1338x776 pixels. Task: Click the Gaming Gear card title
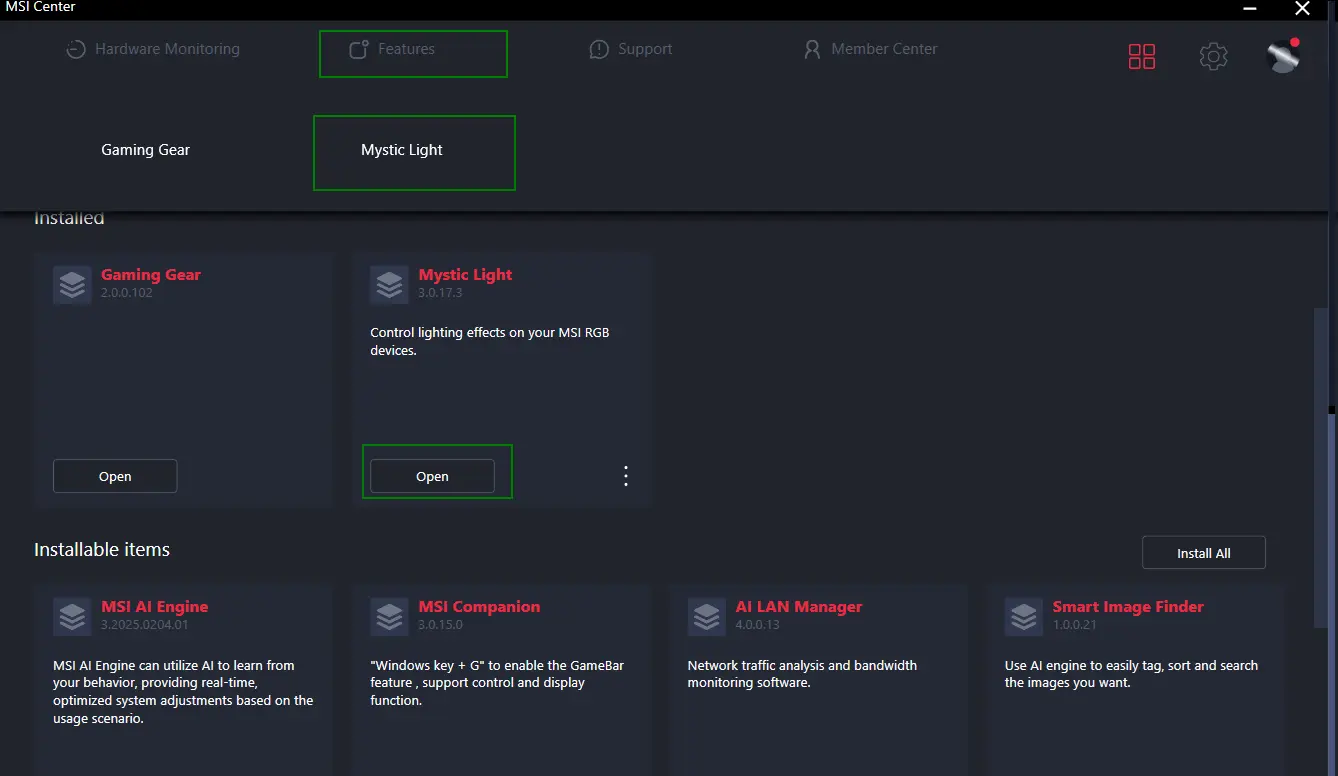[x=151, y=275]
